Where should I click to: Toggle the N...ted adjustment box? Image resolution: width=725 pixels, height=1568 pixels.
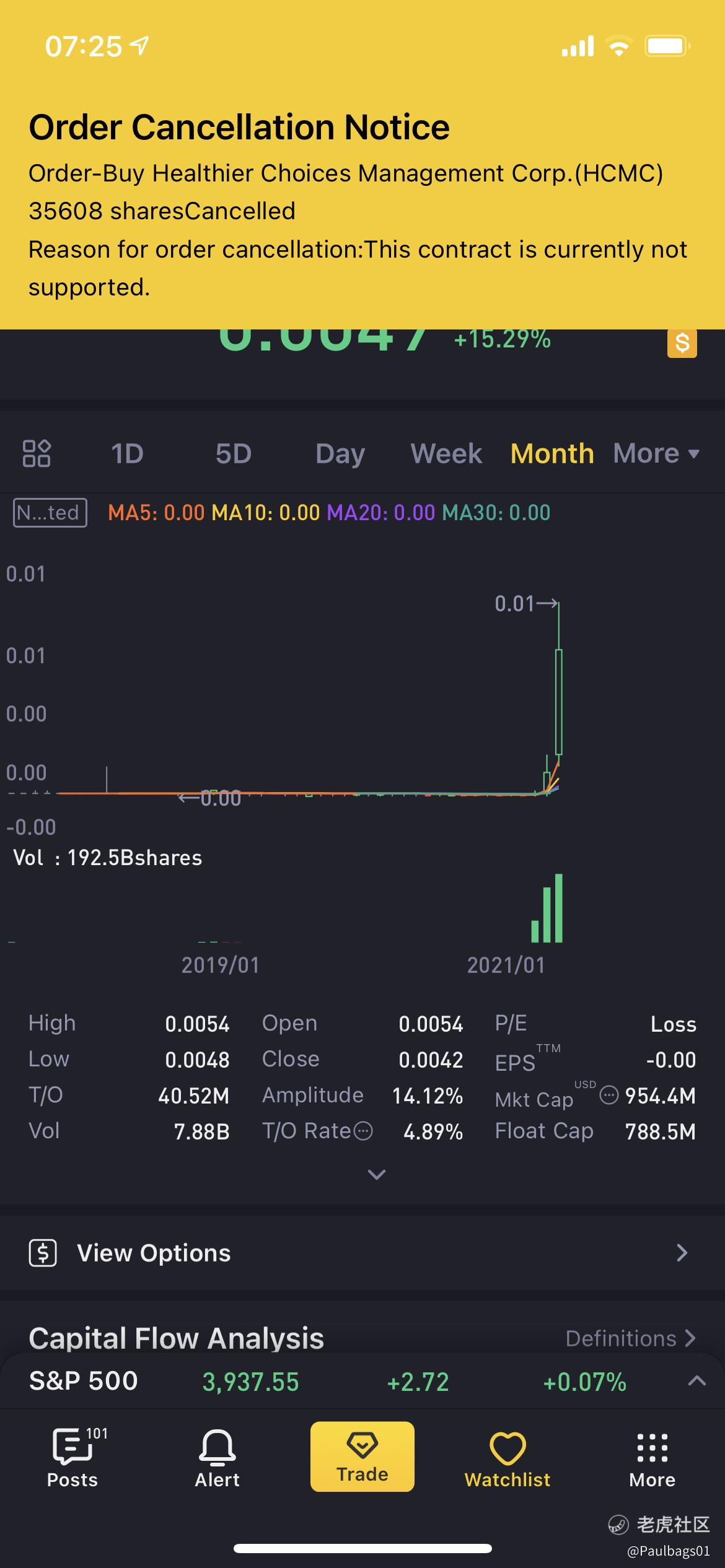click(50, 513)
